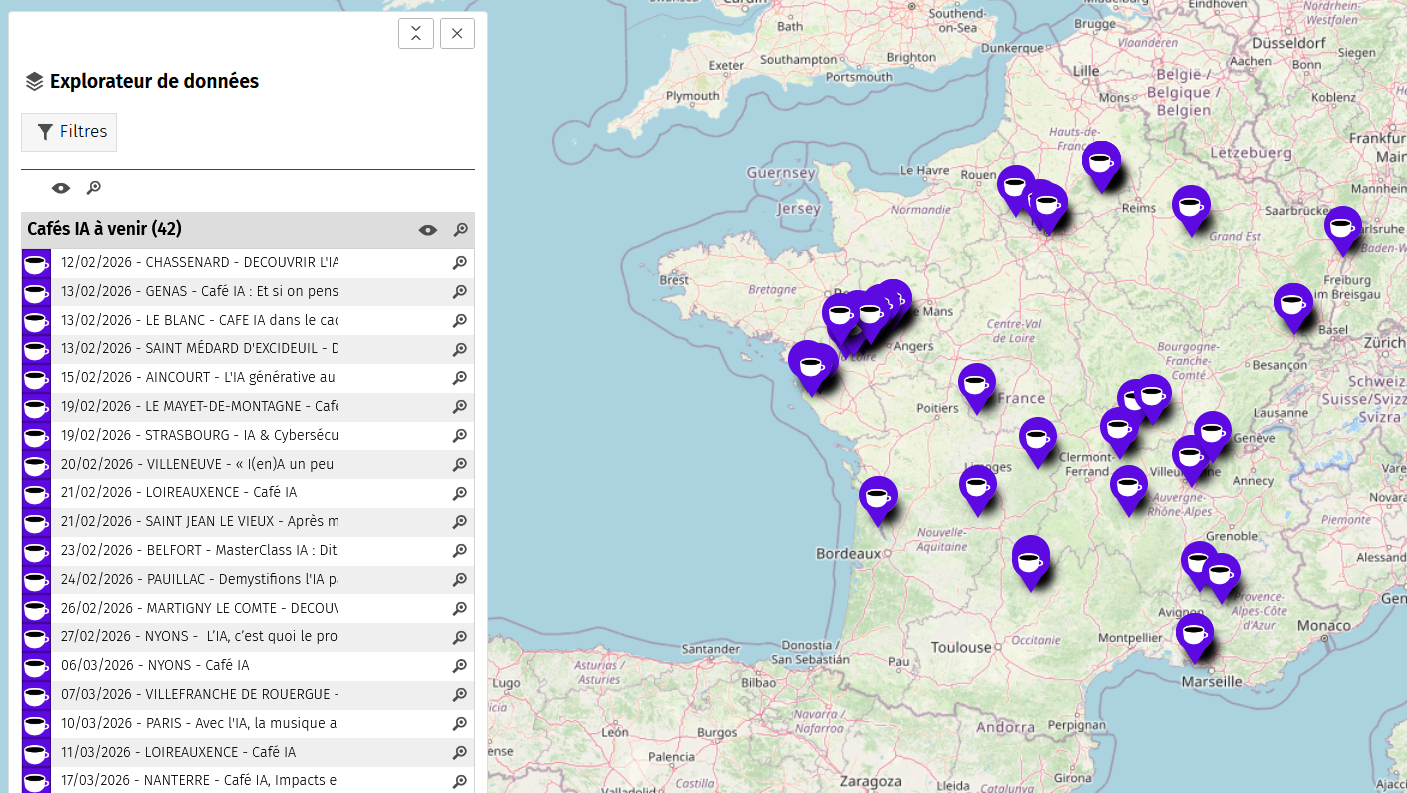Toggle Cafés IA à venir layer visibility

pos(428,230)
